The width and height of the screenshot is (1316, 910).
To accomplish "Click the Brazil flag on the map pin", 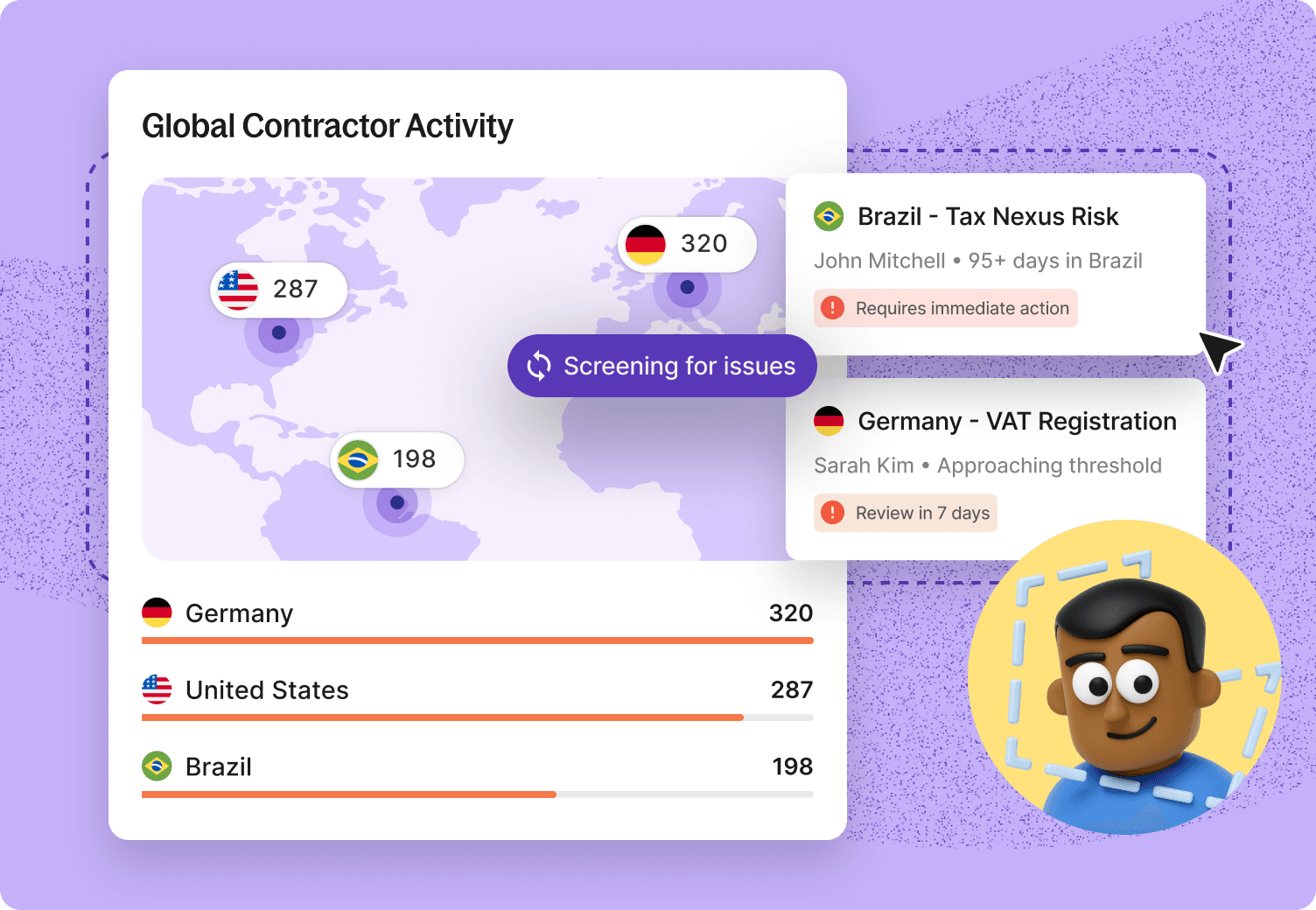I will click(x=358, y=459).
